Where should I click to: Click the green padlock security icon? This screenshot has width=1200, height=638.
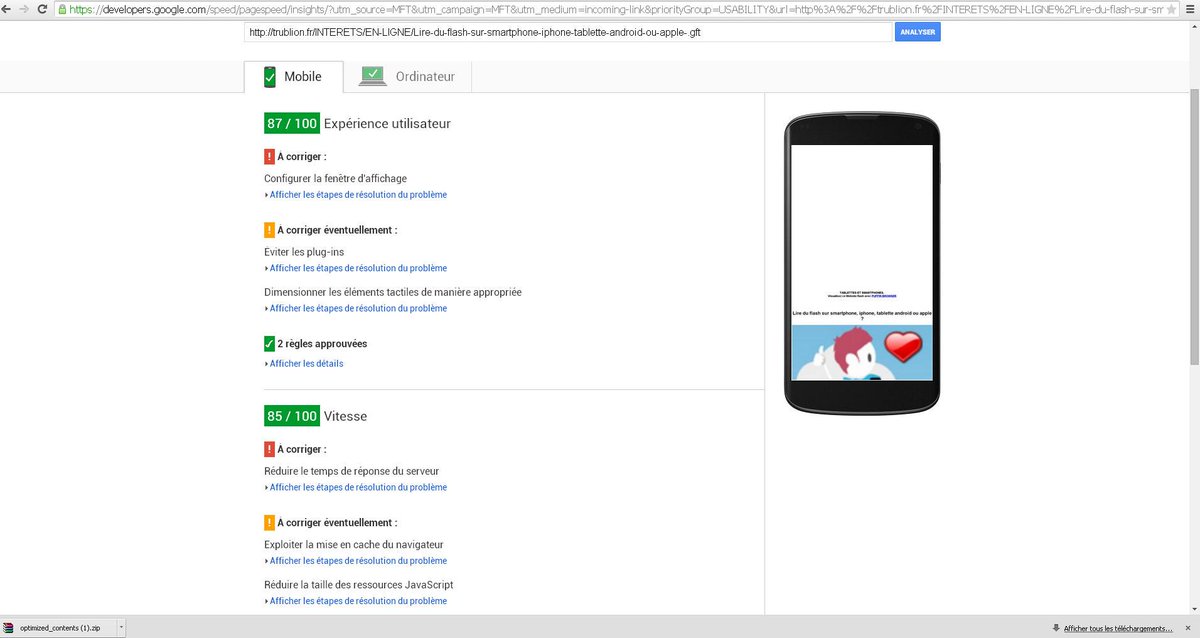click(63, 9)
